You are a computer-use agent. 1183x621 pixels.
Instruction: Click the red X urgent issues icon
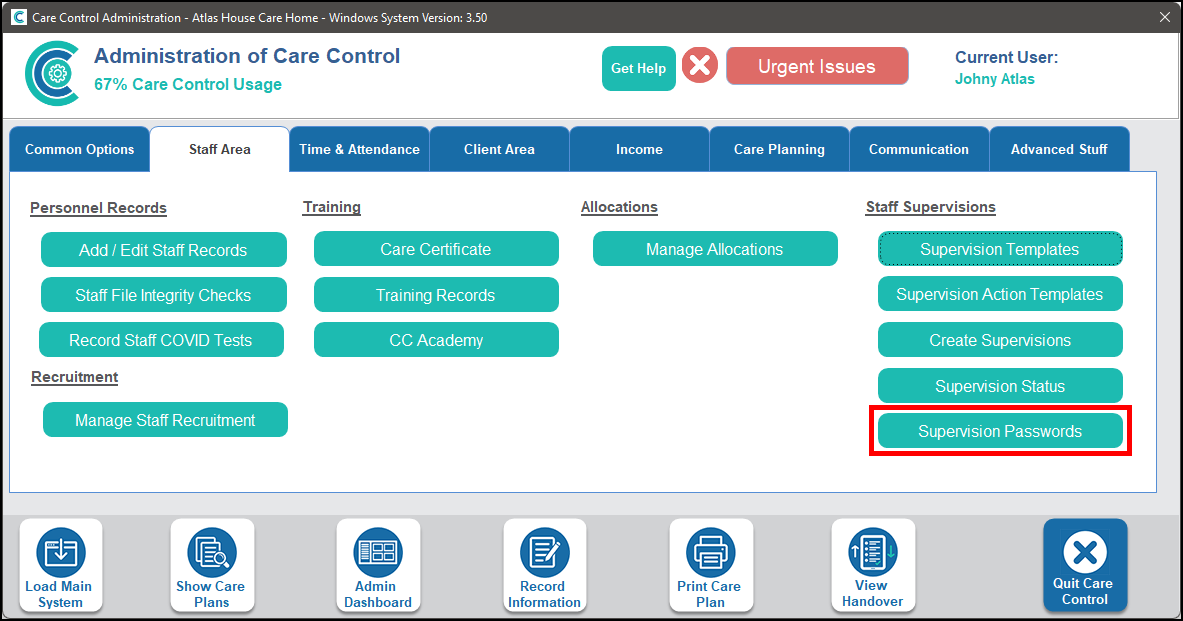[x=700, y=67]
